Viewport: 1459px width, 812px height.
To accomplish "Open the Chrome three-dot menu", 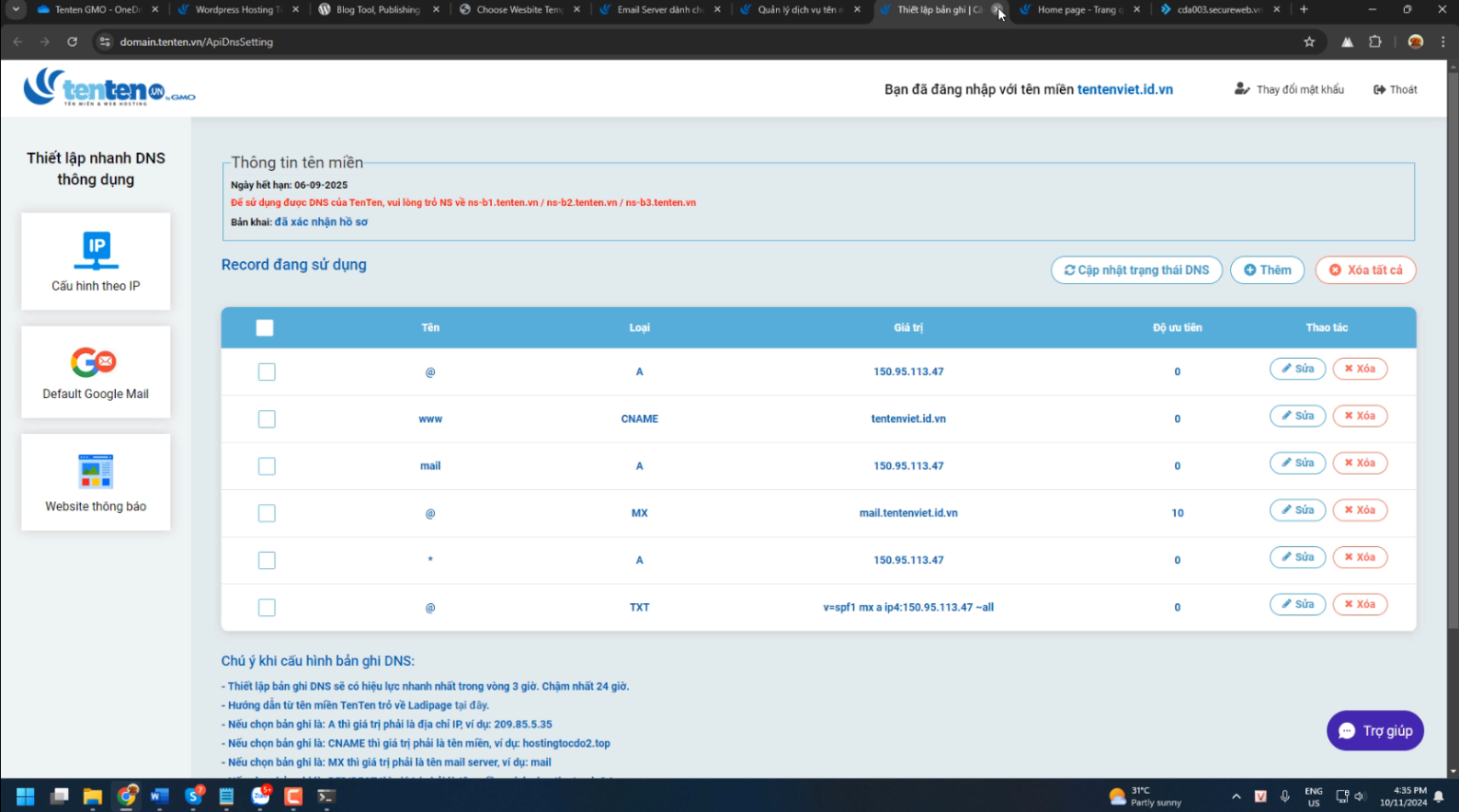I will (x=1443, y=42).
